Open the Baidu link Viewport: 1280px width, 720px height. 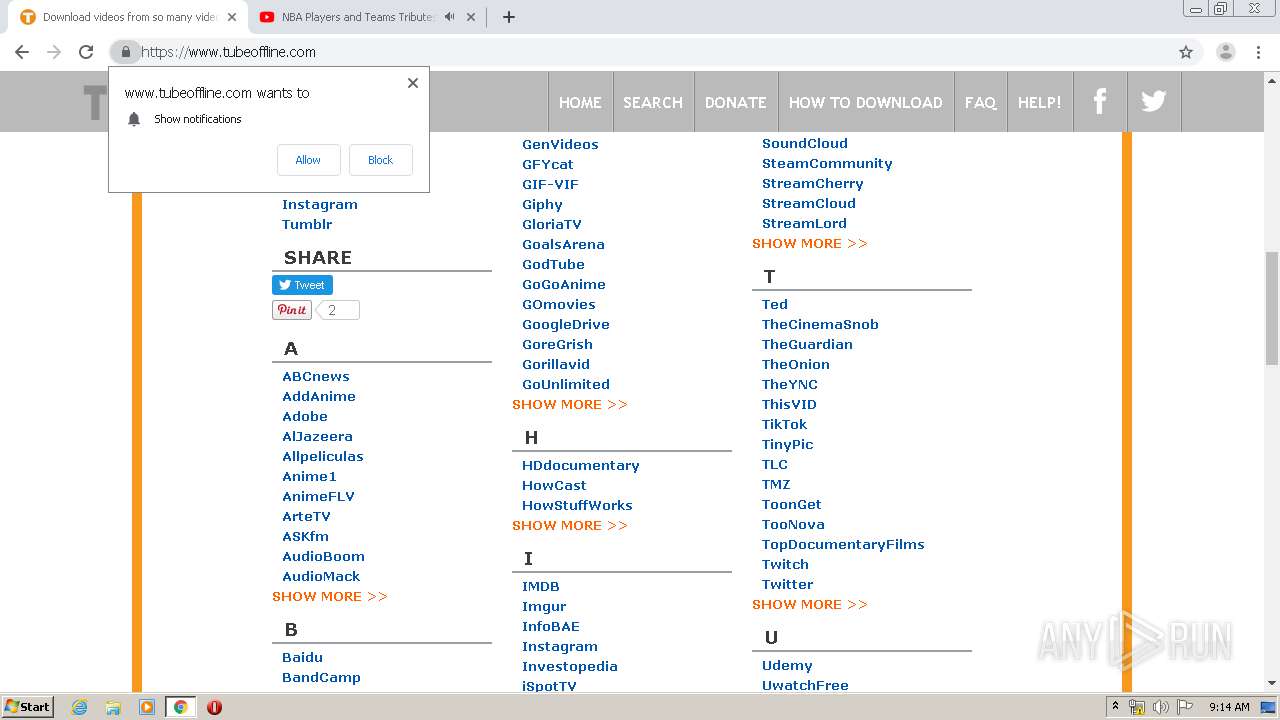pos(302,657)
